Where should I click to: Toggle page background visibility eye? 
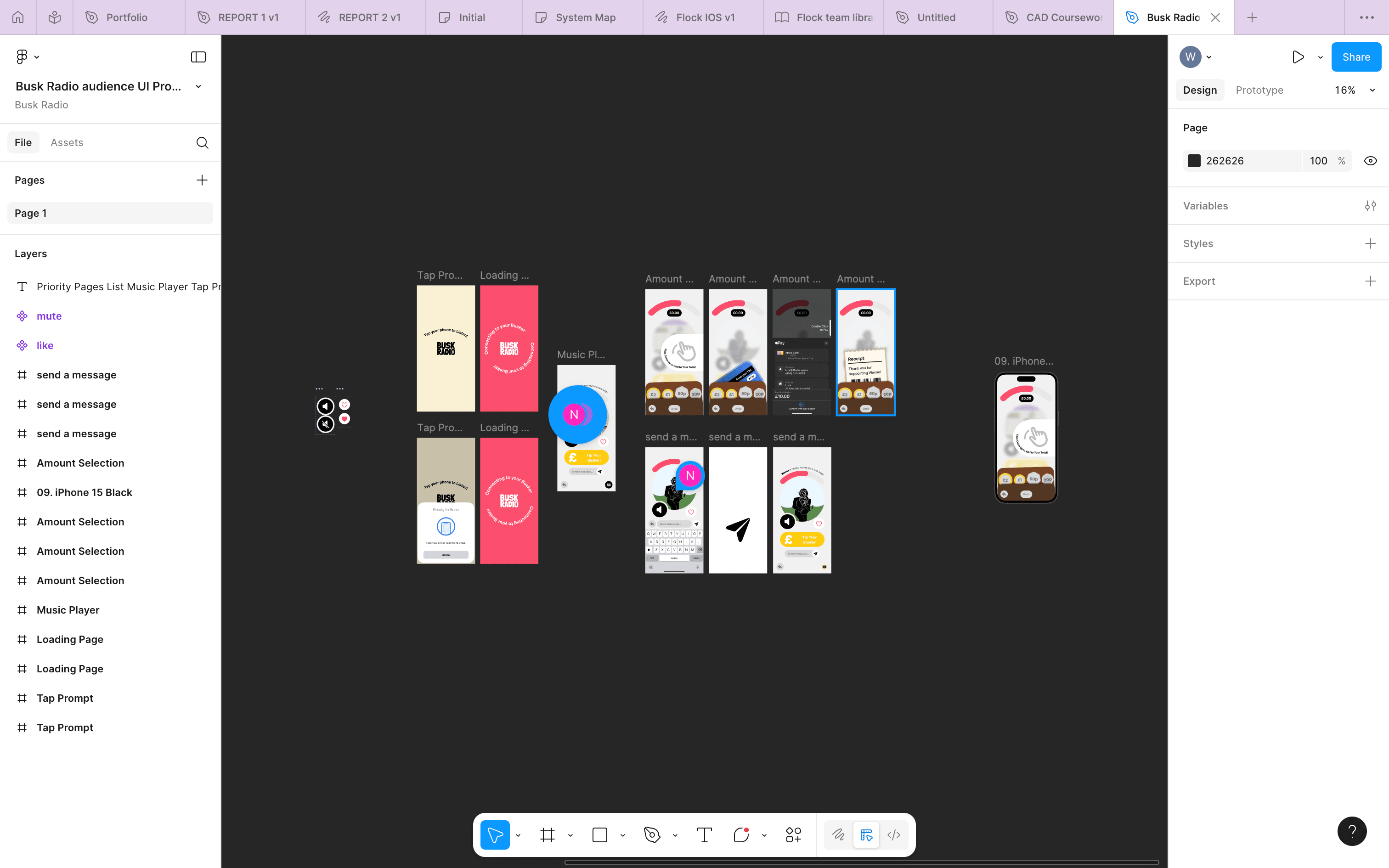pyautogui.click(x=1370, y=161)
